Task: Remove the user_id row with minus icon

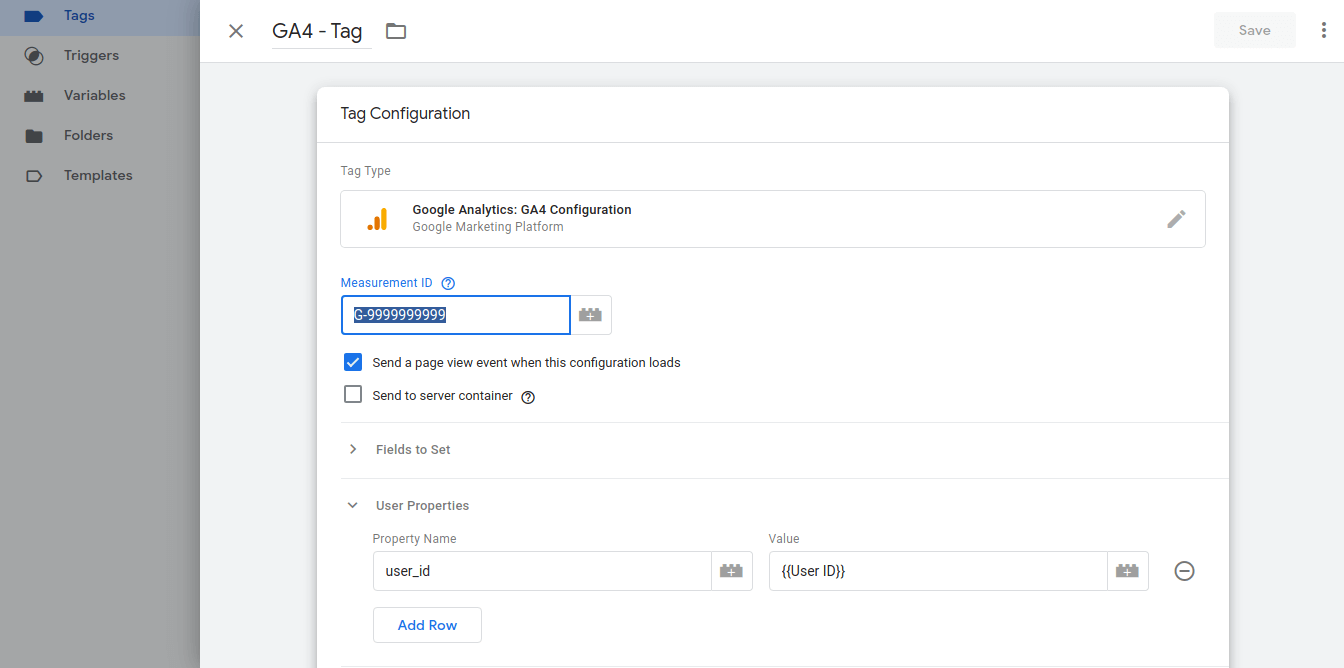Action: [x=1184, y=571]
